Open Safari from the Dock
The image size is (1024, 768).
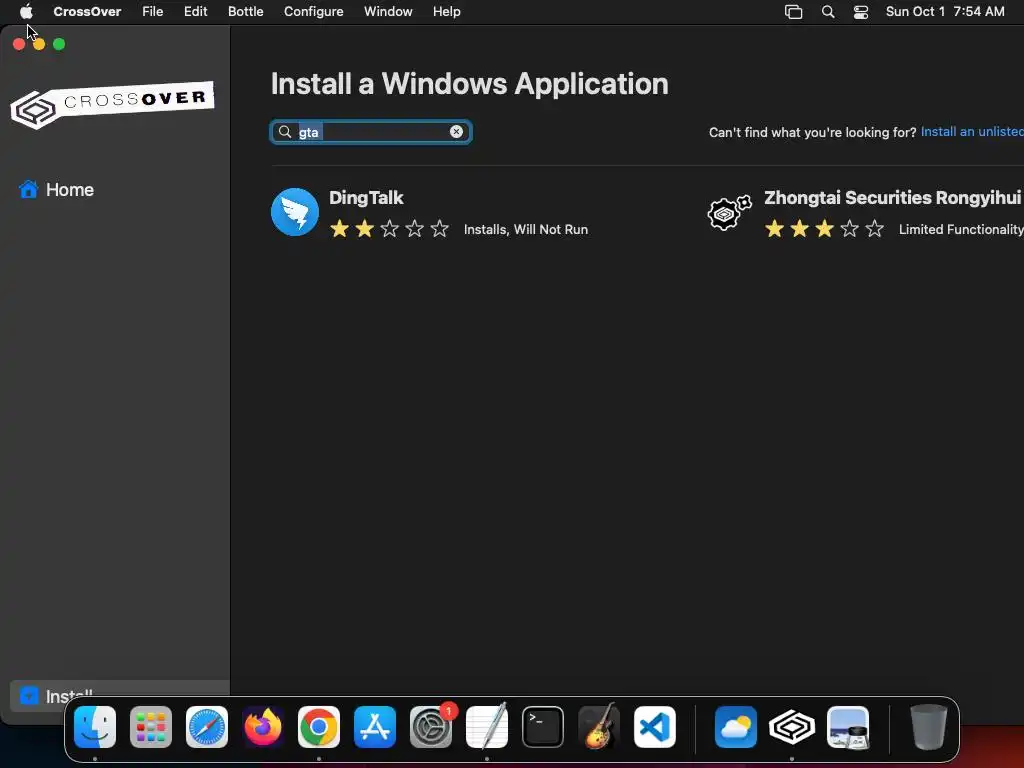pos(207,727)
